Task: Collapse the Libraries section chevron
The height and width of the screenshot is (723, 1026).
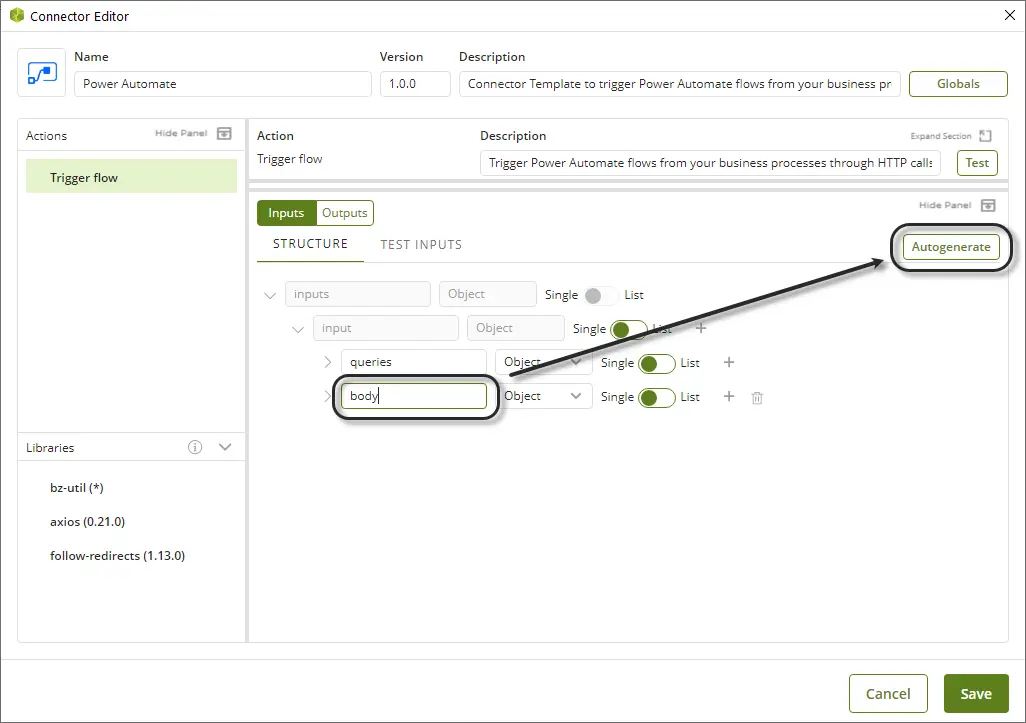Action: 225,447
